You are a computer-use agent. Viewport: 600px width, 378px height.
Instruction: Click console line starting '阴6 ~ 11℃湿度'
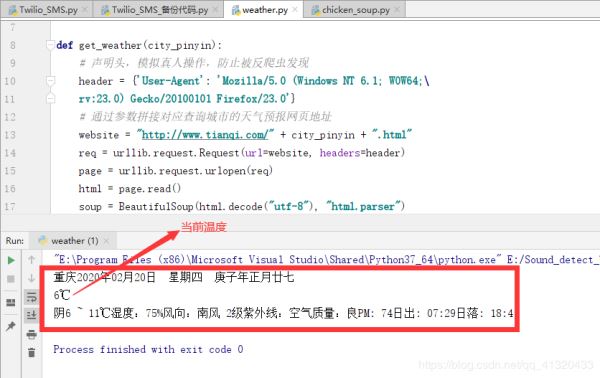[283, 313]
